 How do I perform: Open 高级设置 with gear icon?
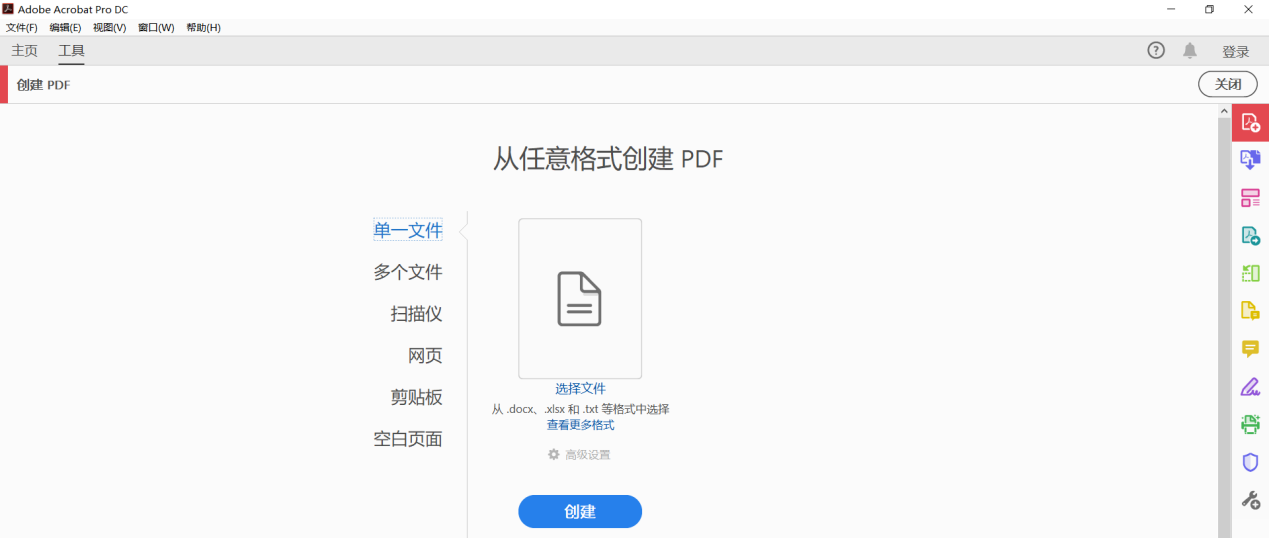pyautogui.click(x=579, y=455)
